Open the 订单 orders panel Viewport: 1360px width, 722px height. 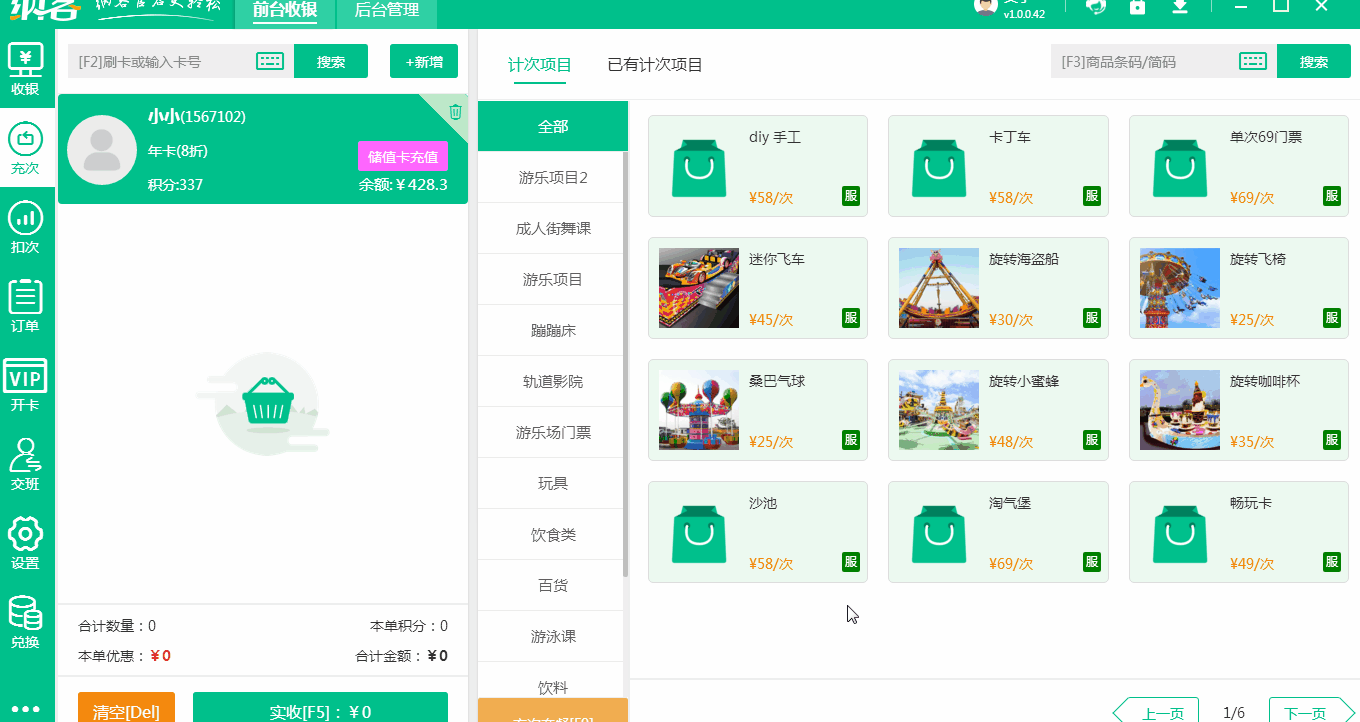(27, 300)
